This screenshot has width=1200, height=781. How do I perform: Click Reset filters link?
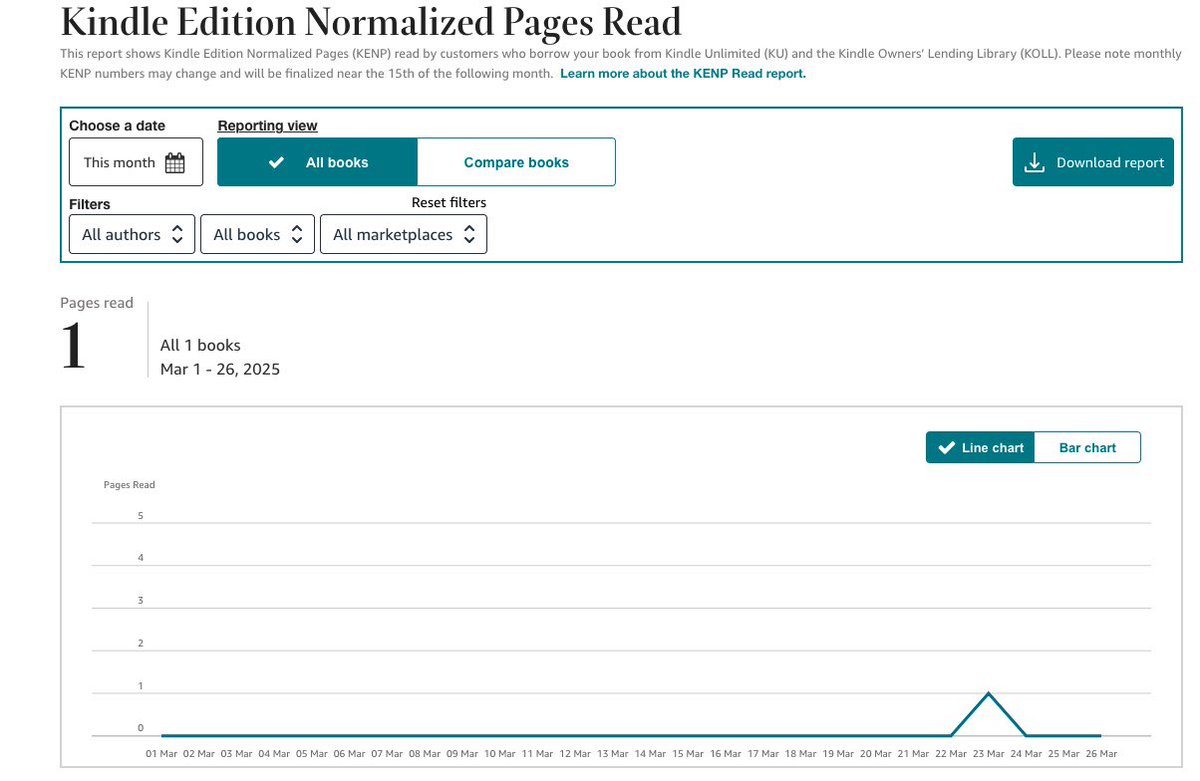pos(449,203)
